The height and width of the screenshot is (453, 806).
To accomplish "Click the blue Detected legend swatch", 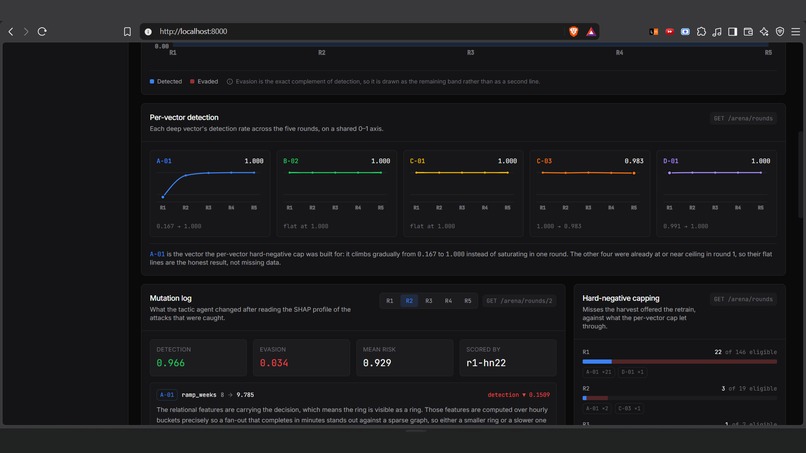I will [x=152, y=81].
